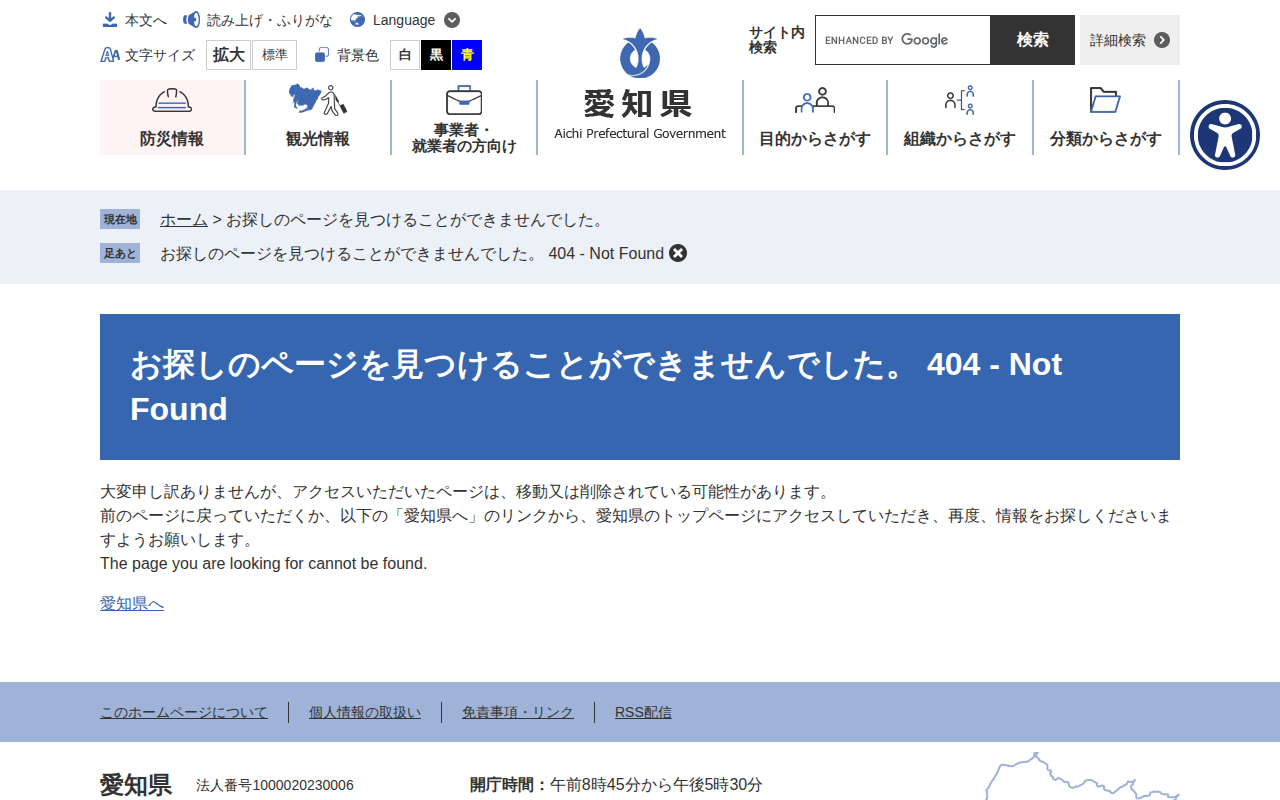Open 目的からさがす via the people icon
Screen dimensions: 1280x800
pos(815,100)
